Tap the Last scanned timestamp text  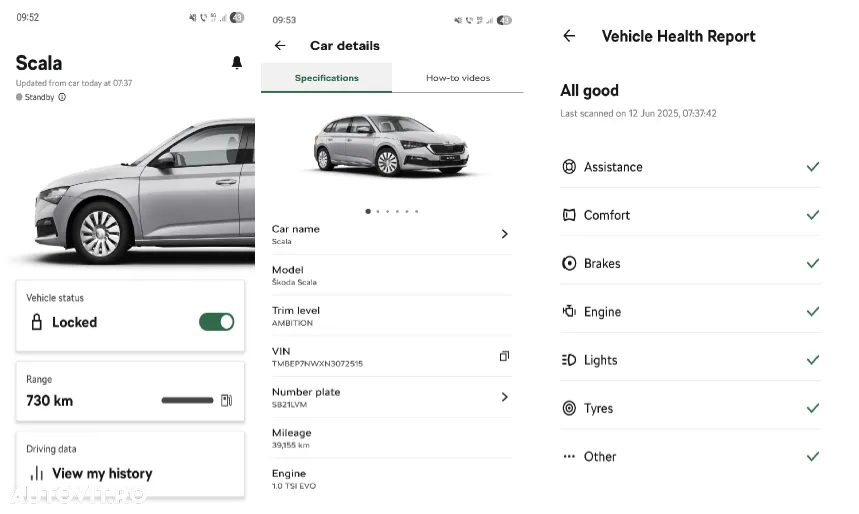(638, 113)
